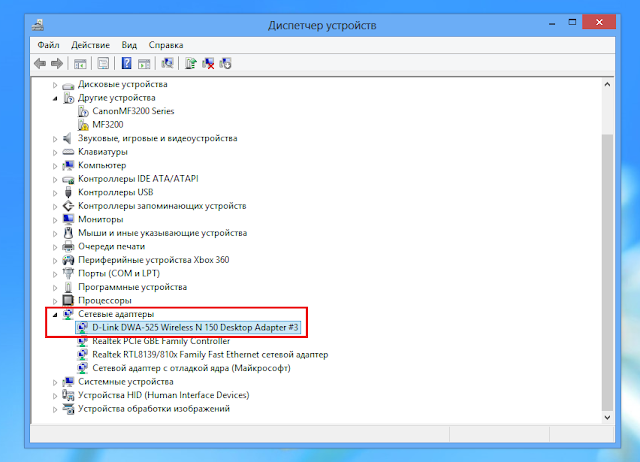Open the Действие menu
Screen dimensions: 640x462
click(x=91, y=45)
